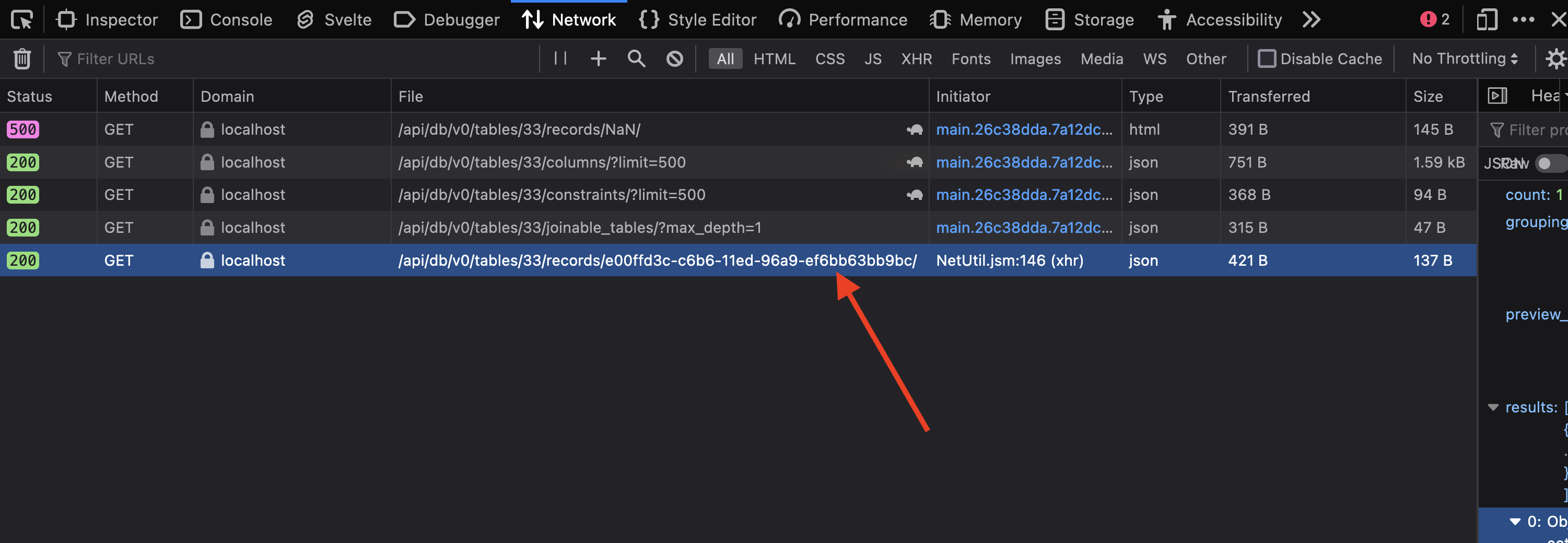The width and height of the screenshot is (1568, 543).
Task: Pause network traffic recording
Action: click(x=559, y=58)
